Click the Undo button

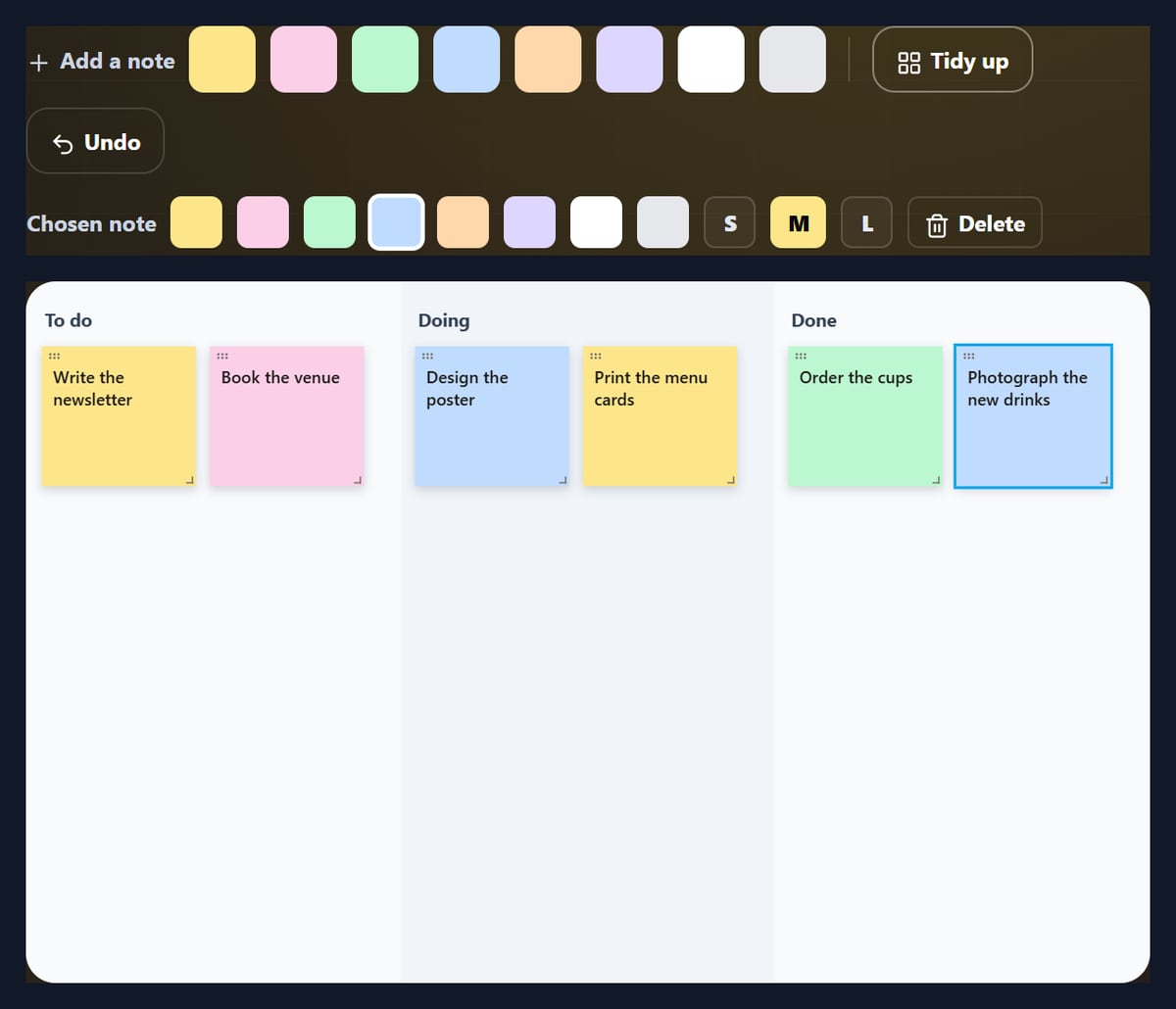(x=95, y=142)
